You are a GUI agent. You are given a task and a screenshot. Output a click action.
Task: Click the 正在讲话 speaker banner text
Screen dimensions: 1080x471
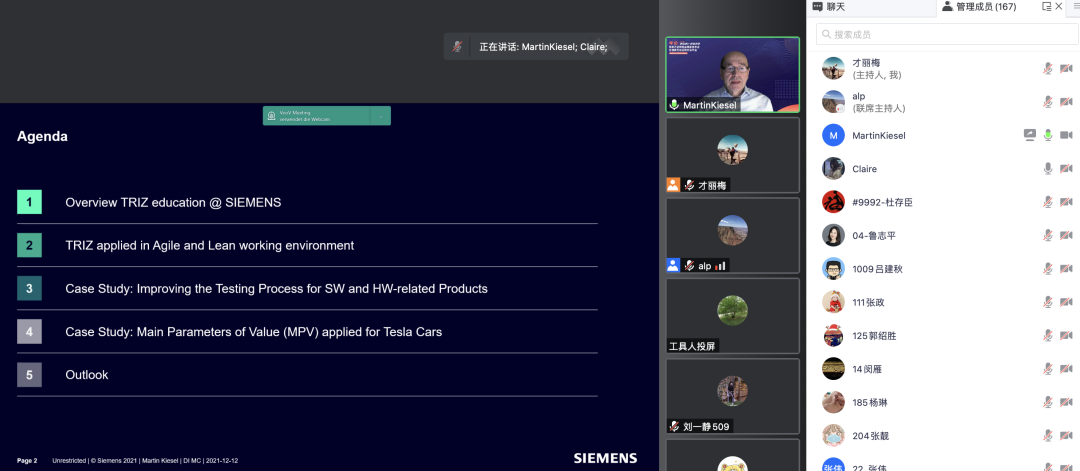tap(543, 47)
